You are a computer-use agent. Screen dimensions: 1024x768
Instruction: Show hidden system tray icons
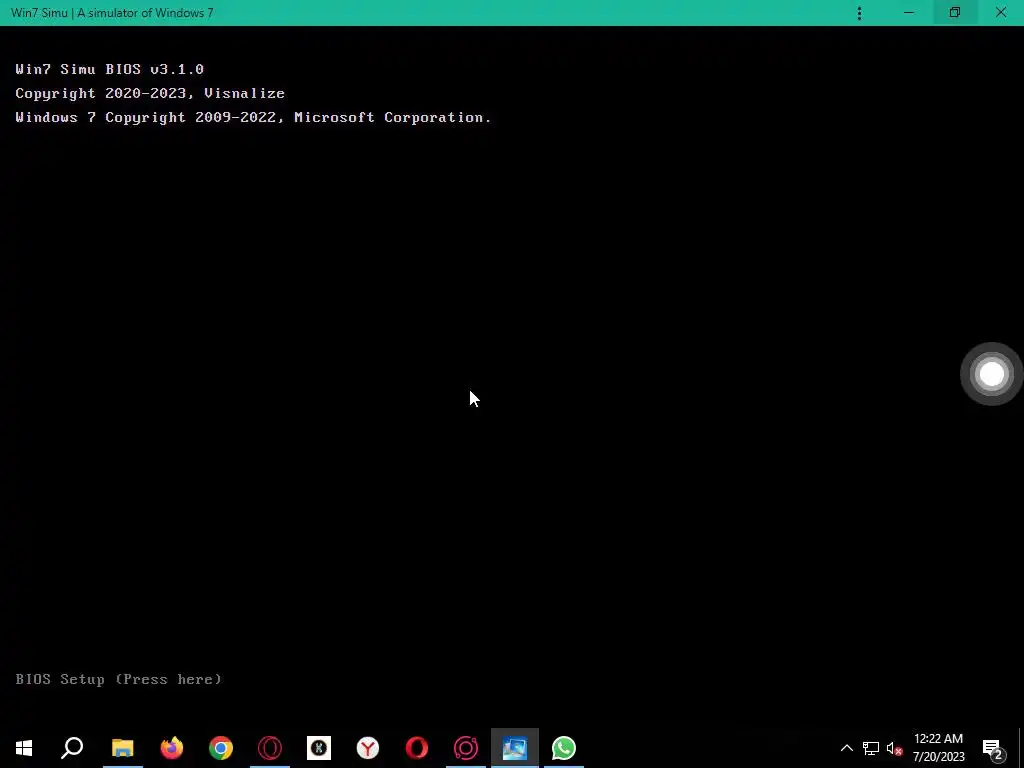coord(846,748)
